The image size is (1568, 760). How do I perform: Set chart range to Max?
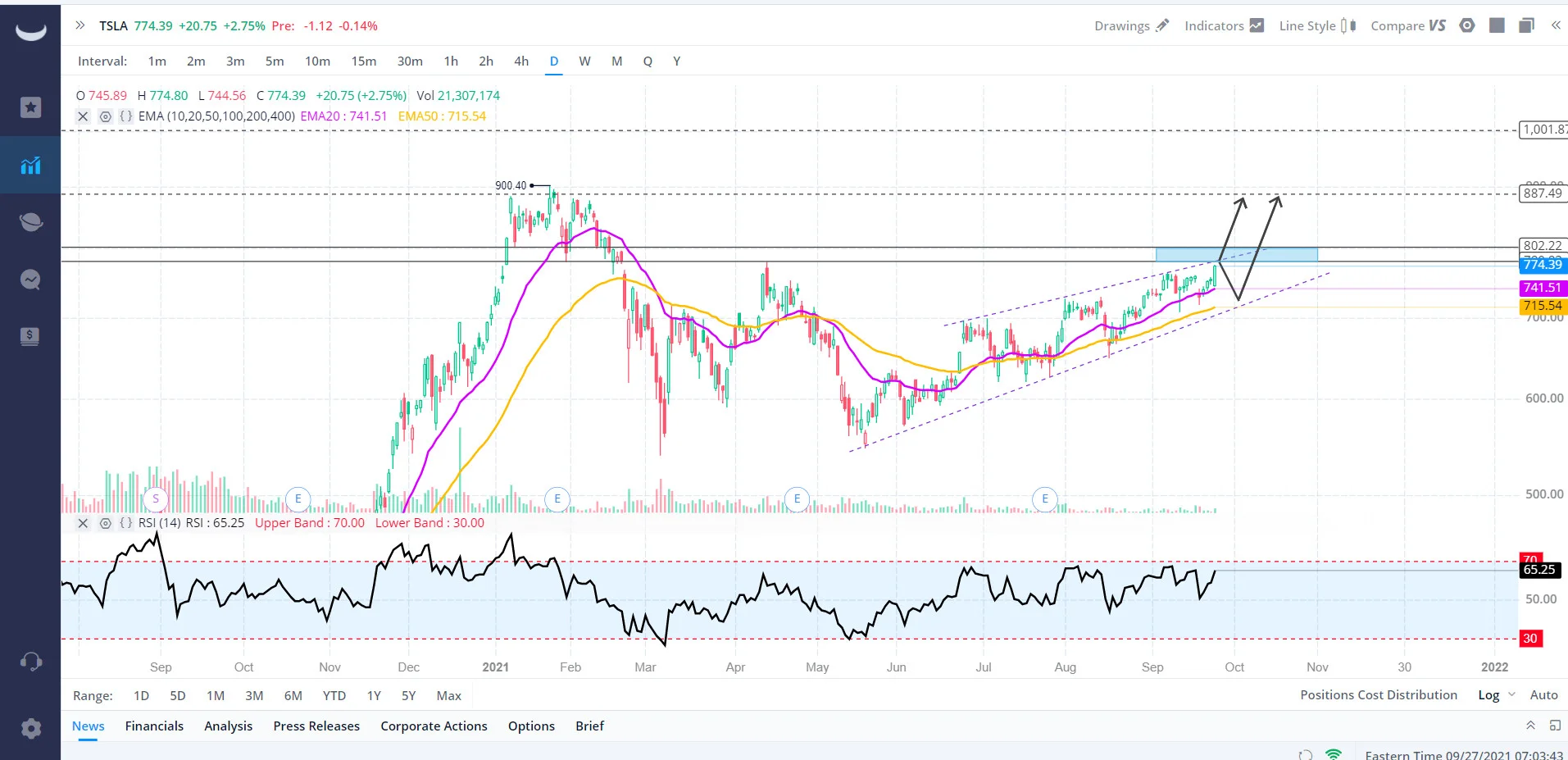pyautogui.click(x=448, y=696)
